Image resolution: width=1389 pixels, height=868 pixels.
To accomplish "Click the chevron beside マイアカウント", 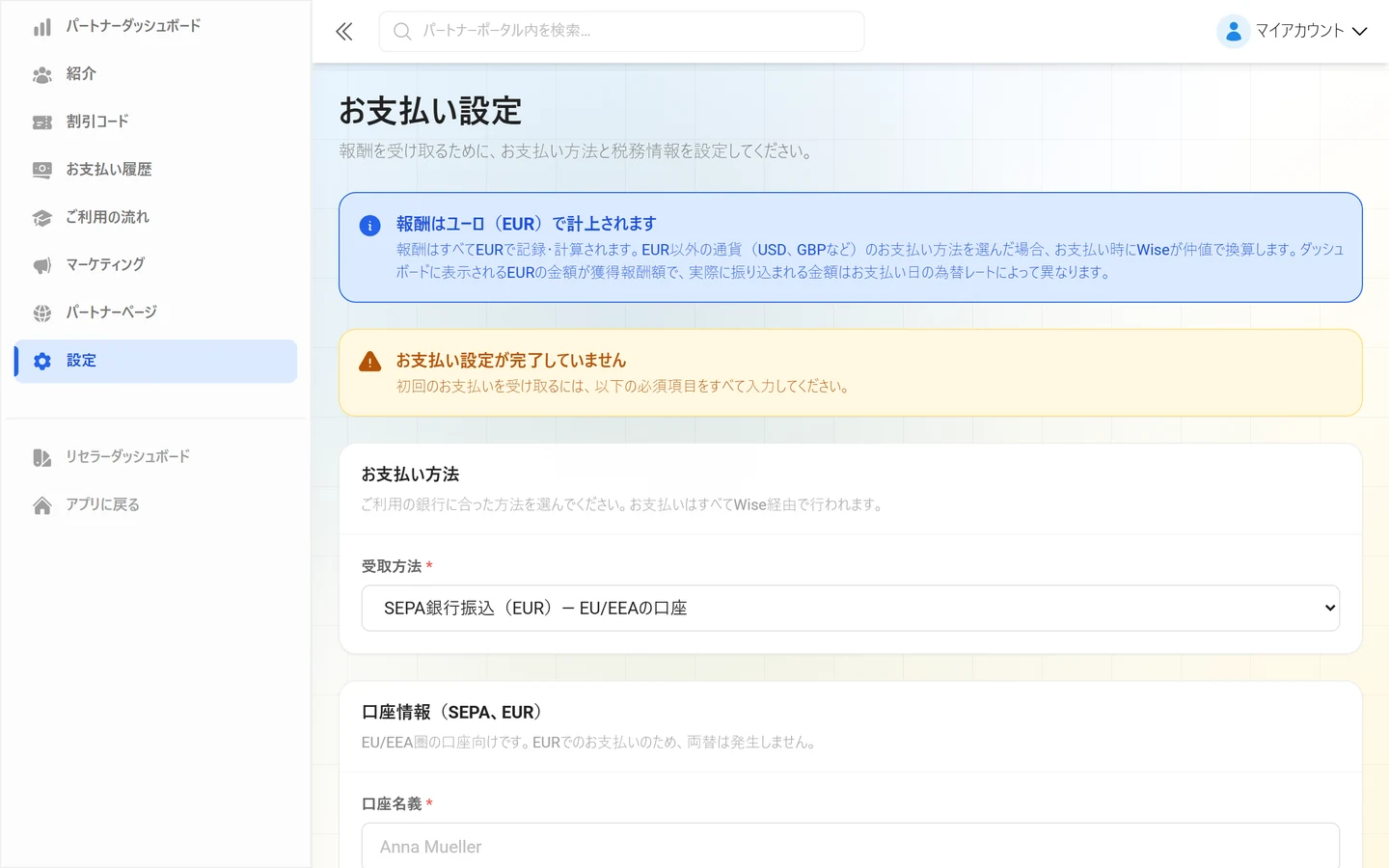I will pos(1359,32).
